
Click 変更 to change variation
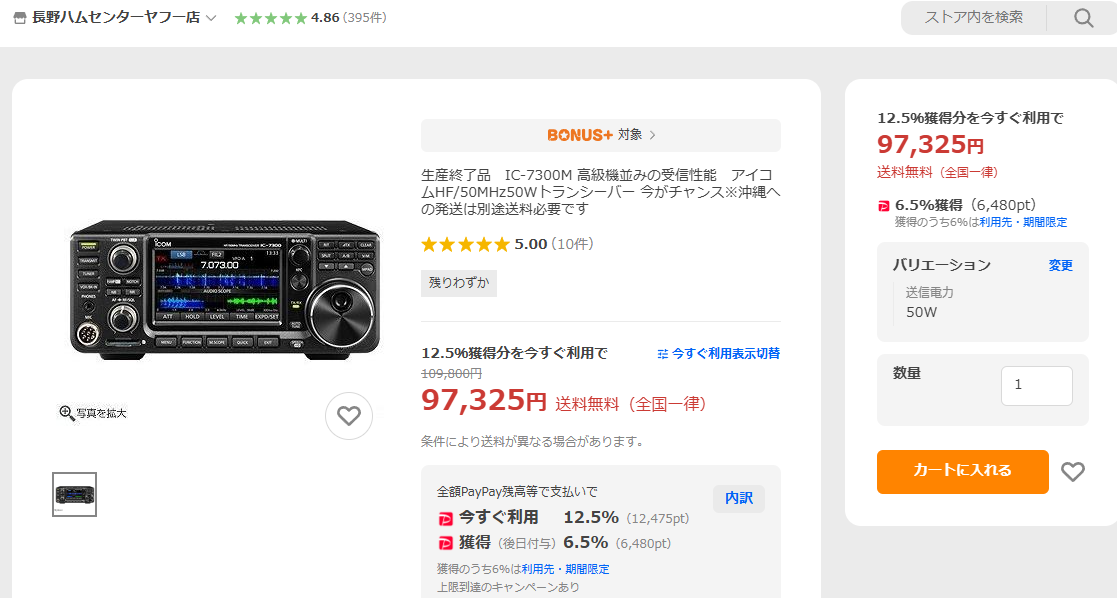(x=1060, y=265)
